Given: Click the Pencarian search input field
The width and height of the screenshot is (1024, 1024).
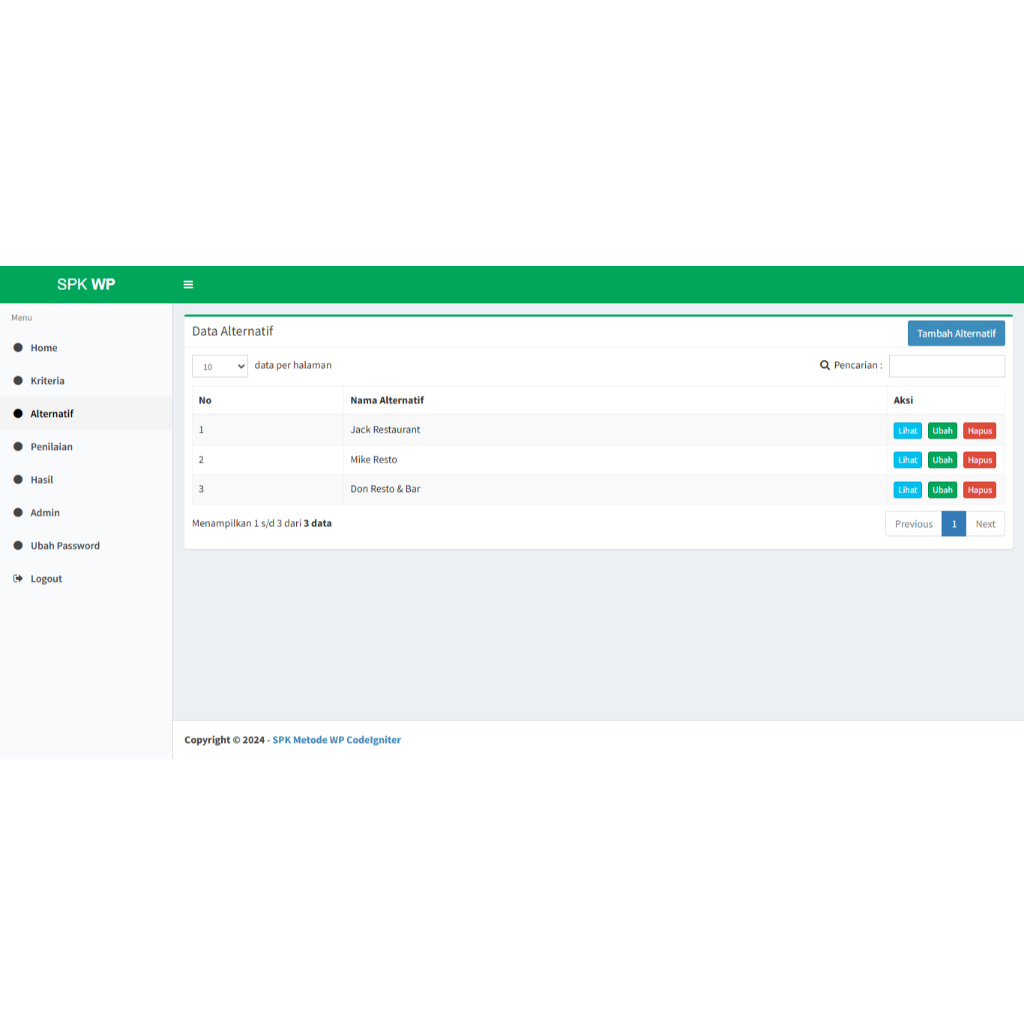Looking at the screenshot, I should pyautogui.click(x=946, y=366).
